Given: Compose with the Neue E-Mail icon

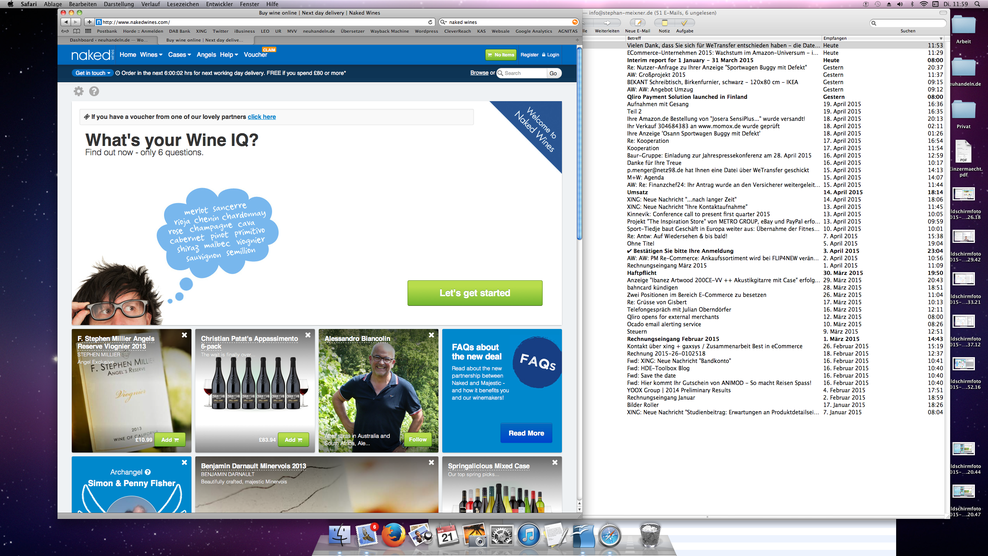Looking at the screenshot, I should [x=638, y=23].
